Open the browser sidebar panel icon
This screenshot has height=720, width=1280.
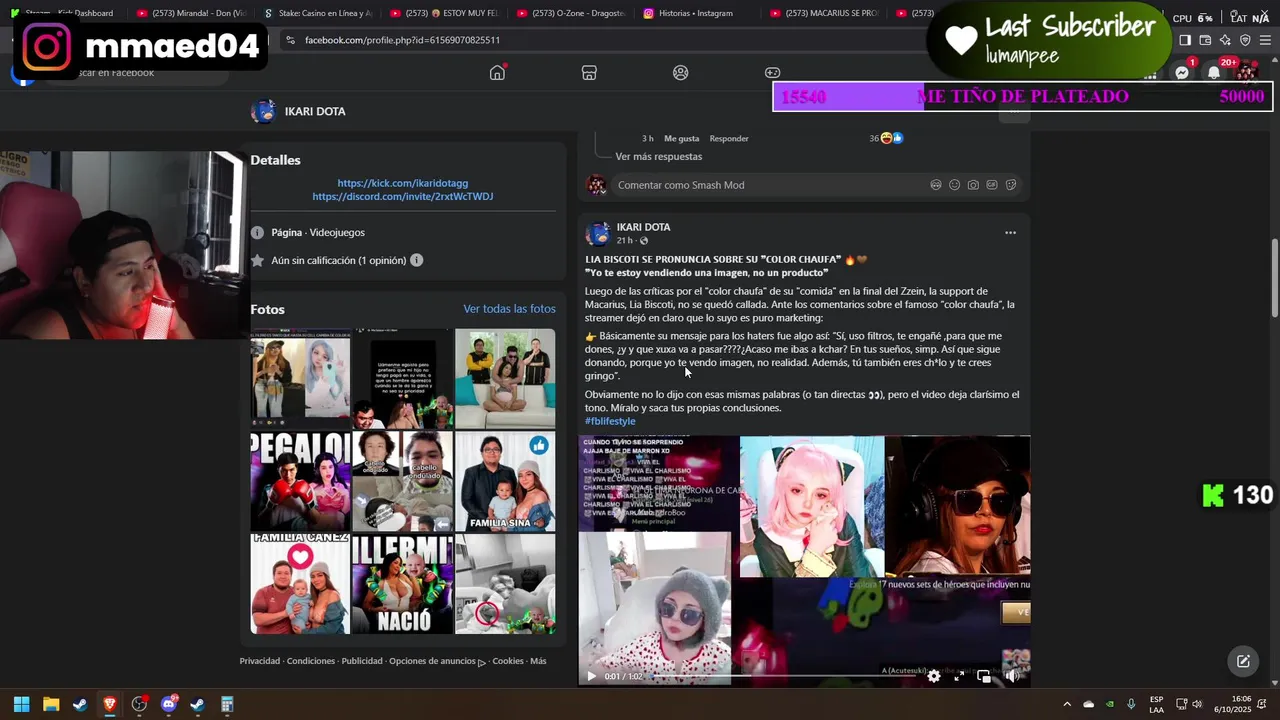point(1185,40)
